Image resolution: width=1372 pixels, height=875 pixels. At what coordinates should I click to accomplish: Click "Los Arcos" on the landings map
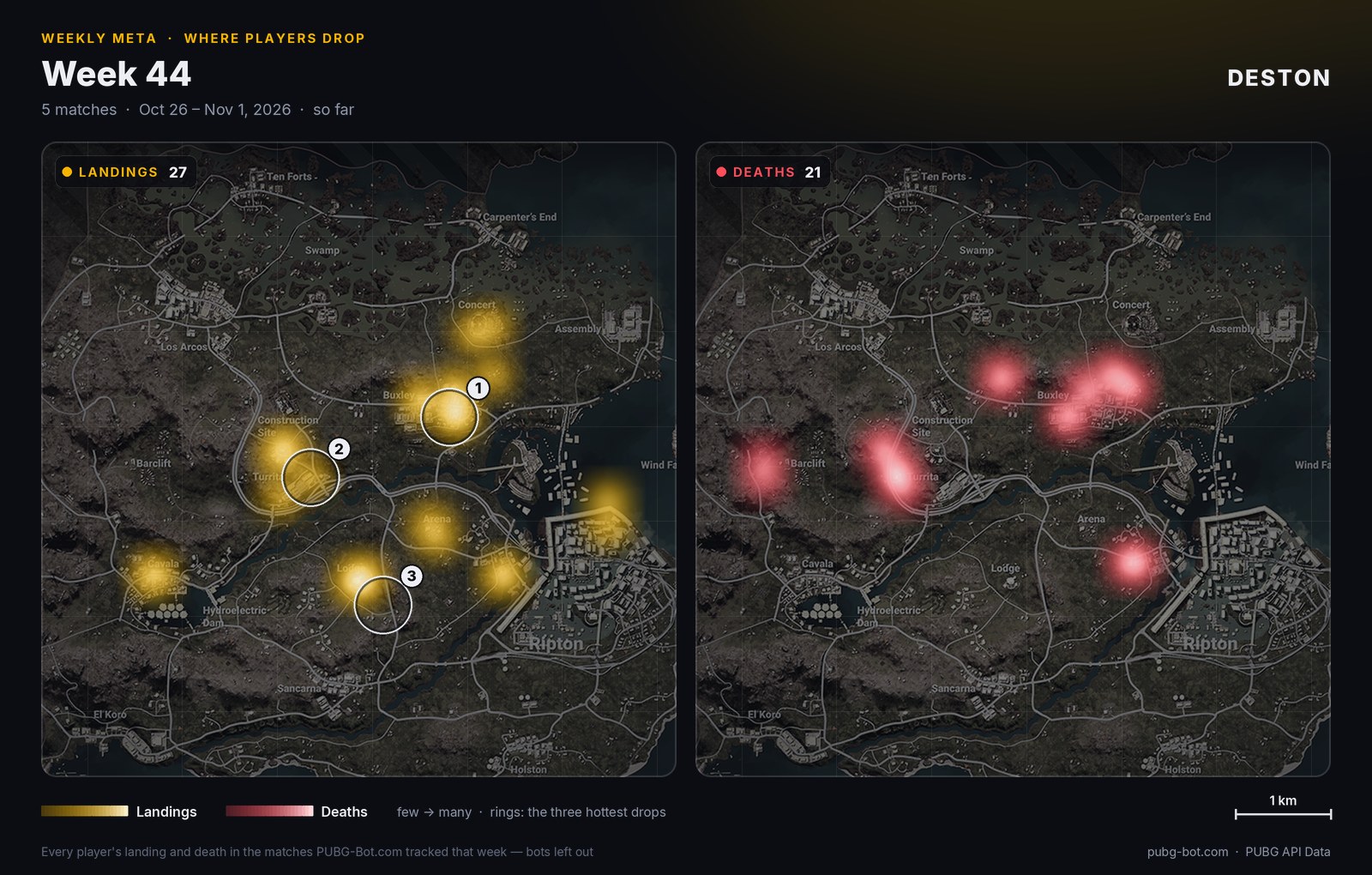coord(184,347)
